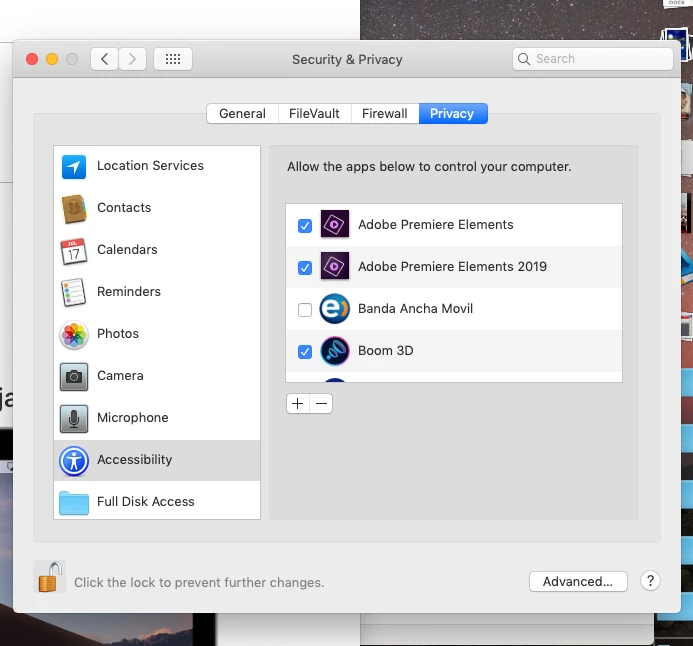The image size is (693, 646).
Task: Click the Boom 3D app icon
Action: click(x=335, y=351)
